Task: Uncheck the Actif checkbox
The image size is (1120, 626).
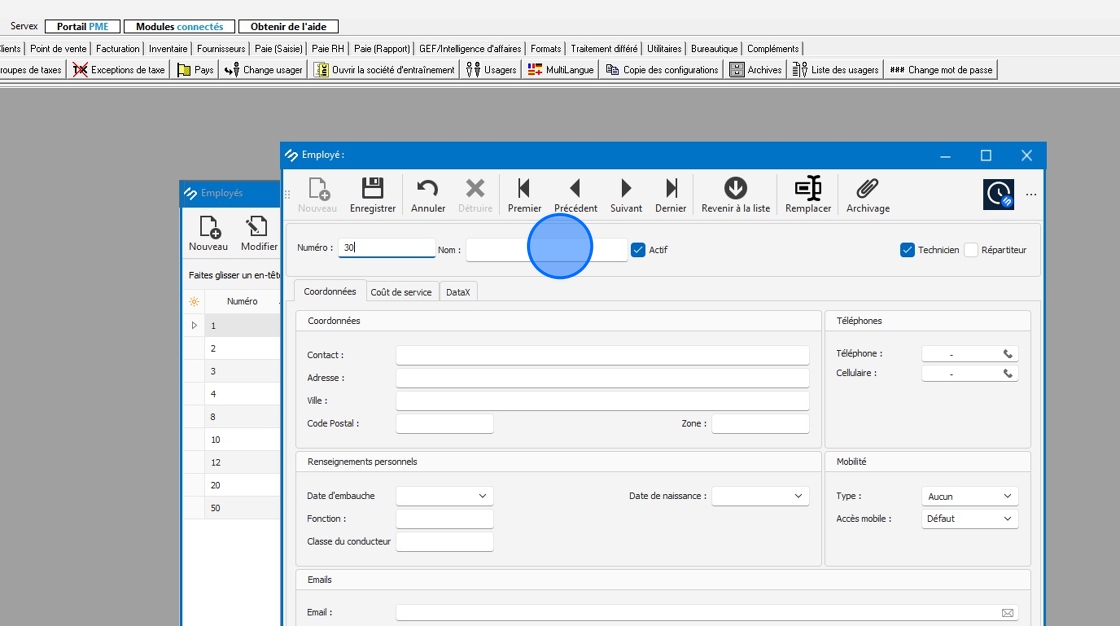Action: 639,250
